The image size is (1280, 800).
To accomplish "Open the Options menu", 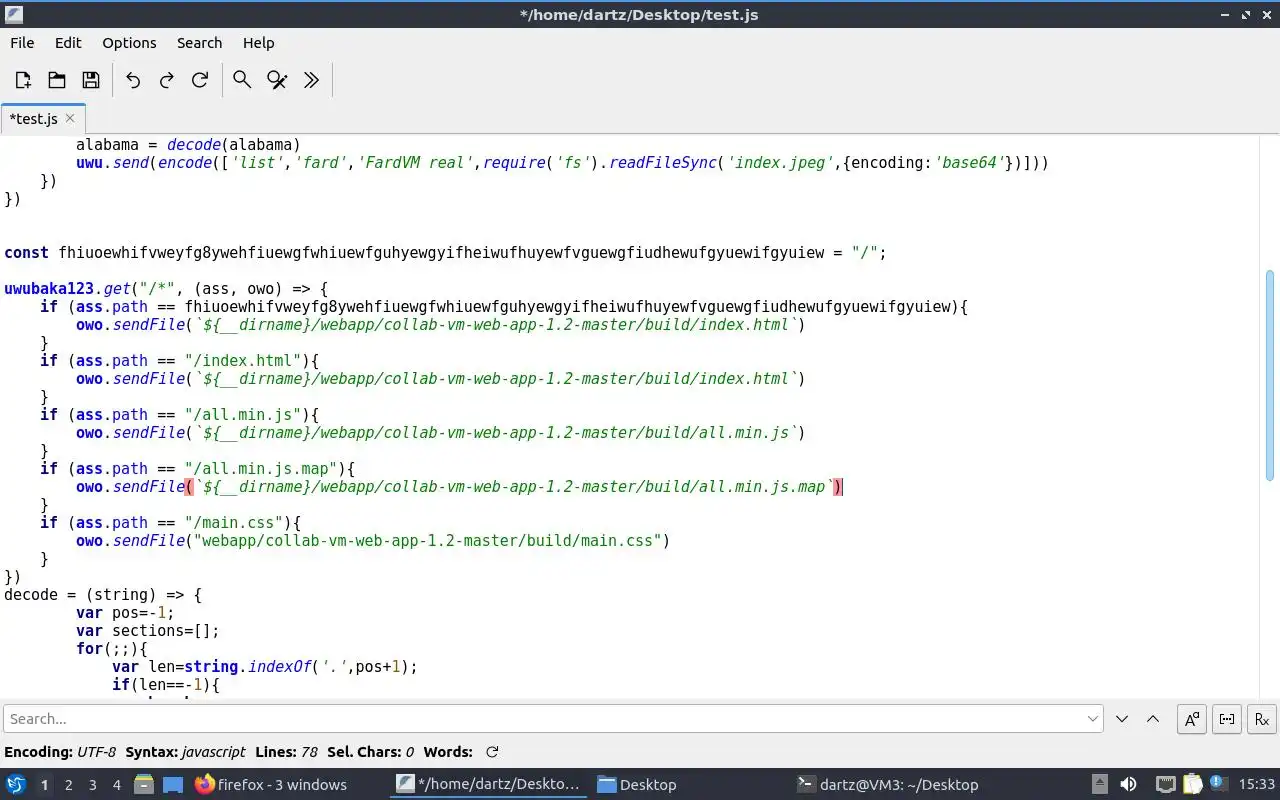I will tap(129, 43).
